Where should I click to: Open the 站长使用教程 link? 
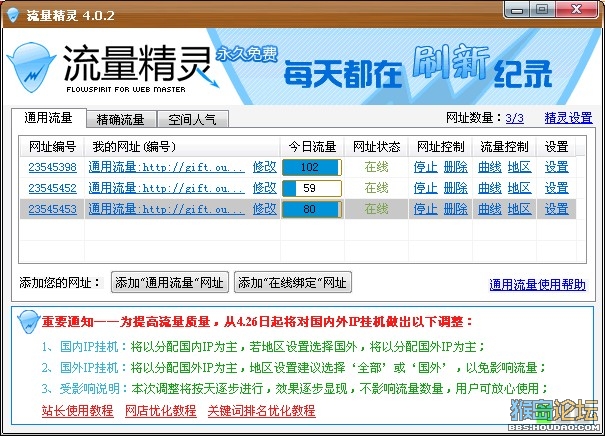(x=78, y=411)
